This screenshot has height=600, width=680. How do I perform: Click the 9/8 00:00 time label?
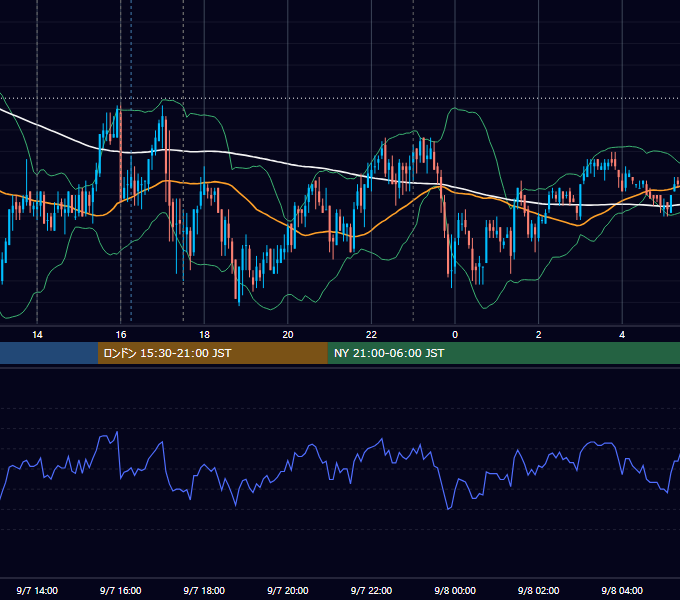point(455,591)
